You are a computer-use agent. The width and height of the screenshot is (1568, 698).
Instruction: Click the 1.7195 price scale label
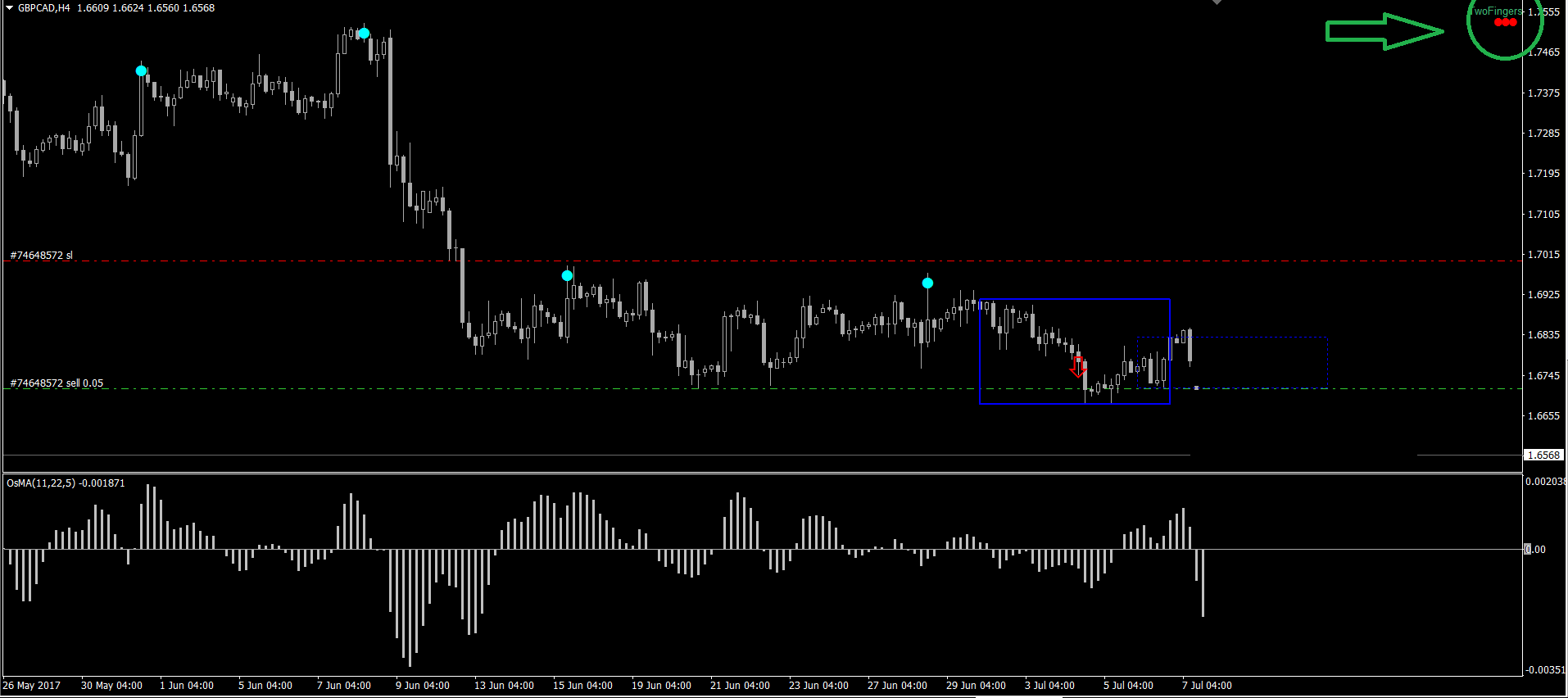(x=1543, y=174)
